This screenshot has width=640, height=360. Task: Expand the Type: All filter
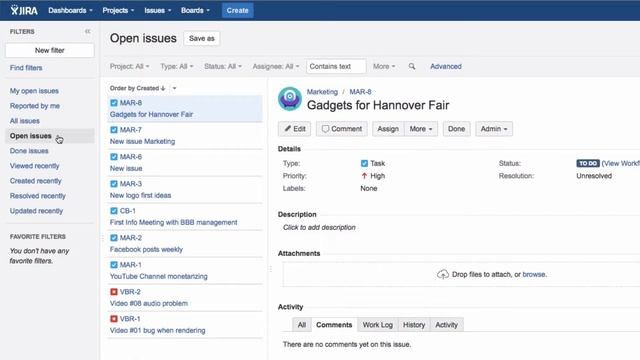[177, 66]
